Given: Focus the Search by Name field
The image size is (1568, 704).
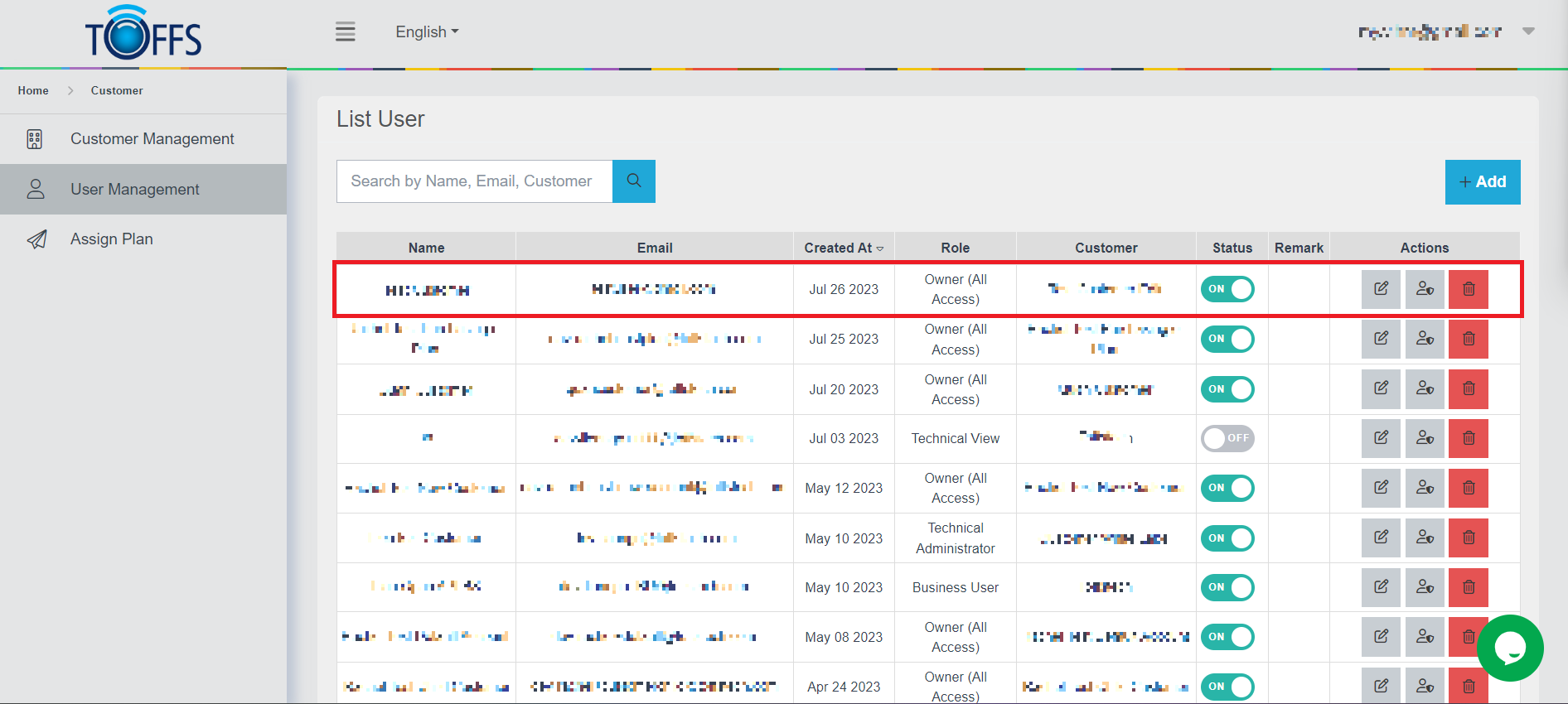Looking at the screenshot, I should tap(474, 181).
